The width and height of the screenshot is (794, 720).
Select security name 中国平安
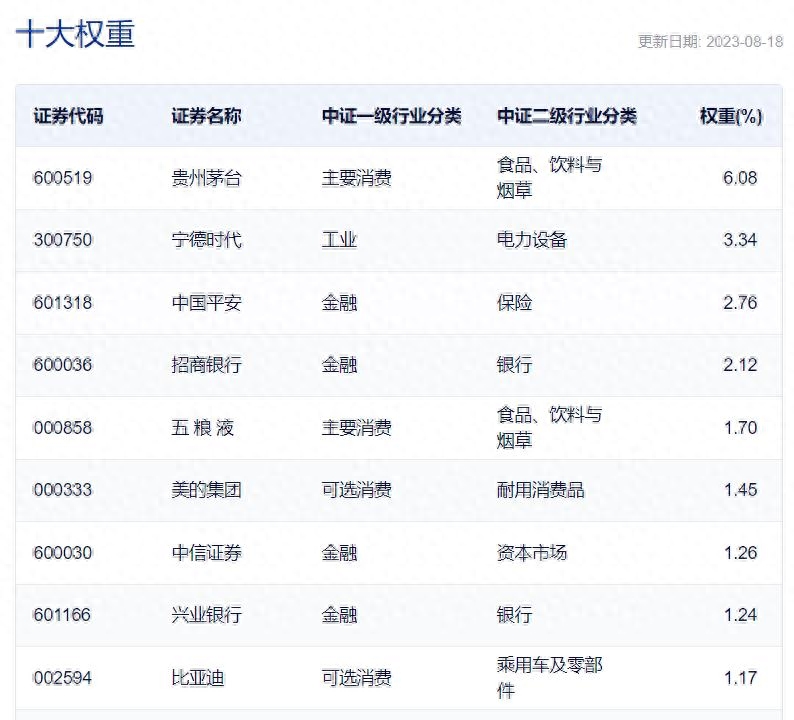click(x=206, y=303)
